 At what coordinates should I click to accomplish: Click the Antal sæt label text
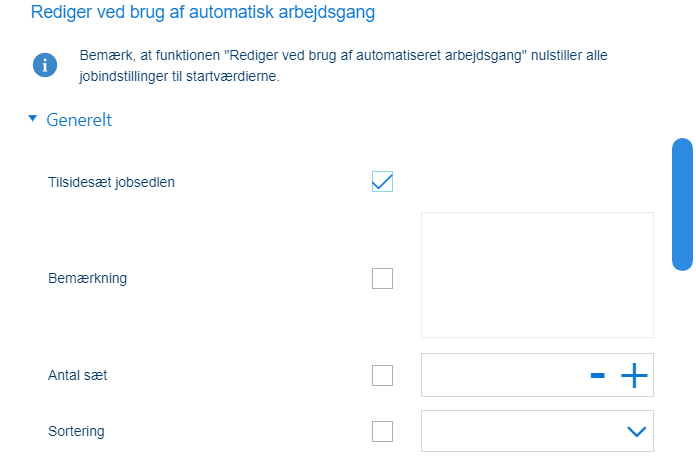[x=78, y=376]
